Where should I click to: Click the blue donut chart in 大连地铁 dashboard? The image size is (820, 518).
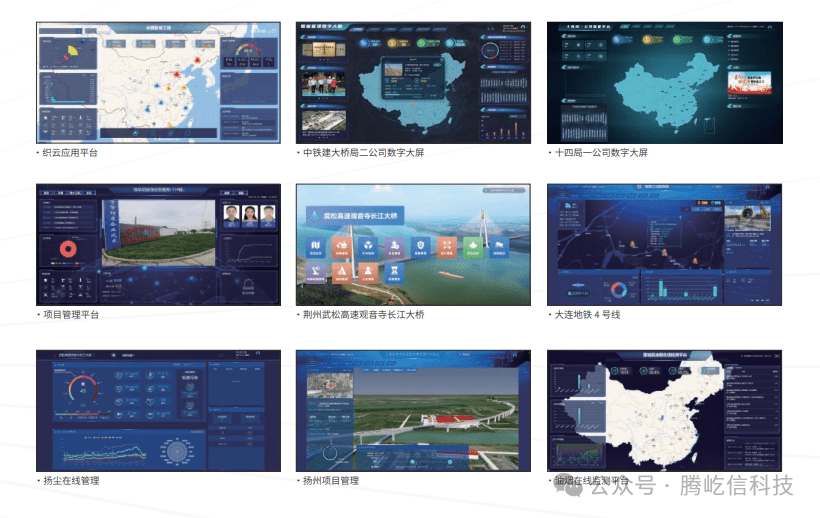(620, 290)
